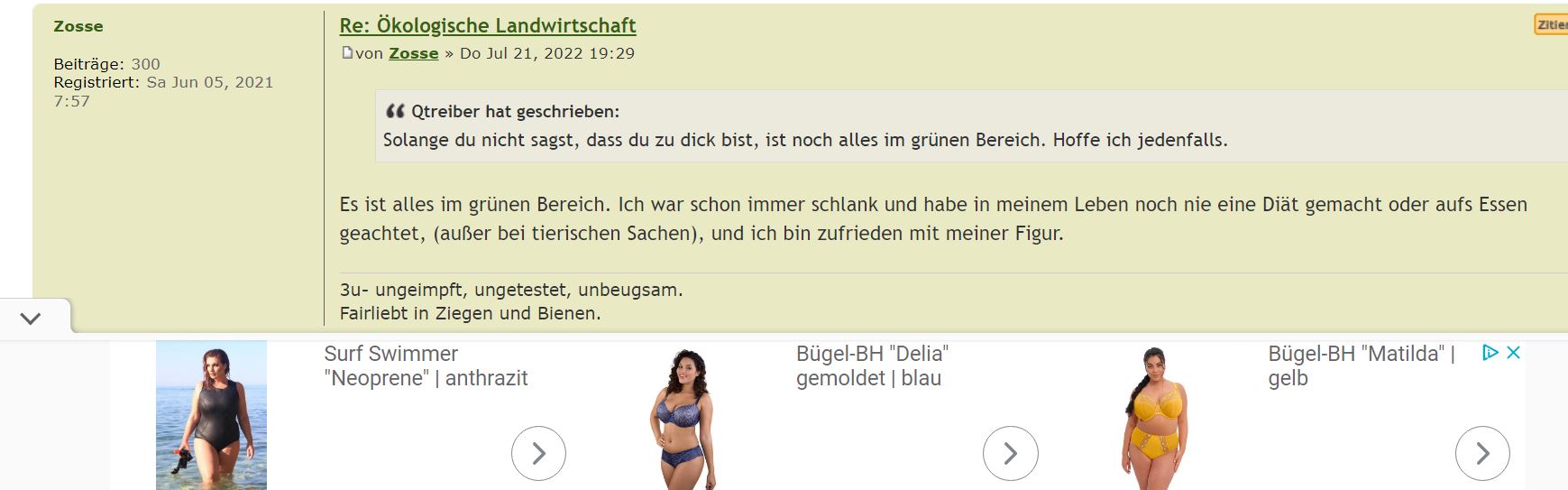
Task: Open the yellow bra Matilda thumbnail
Action: click(1156, 418)
